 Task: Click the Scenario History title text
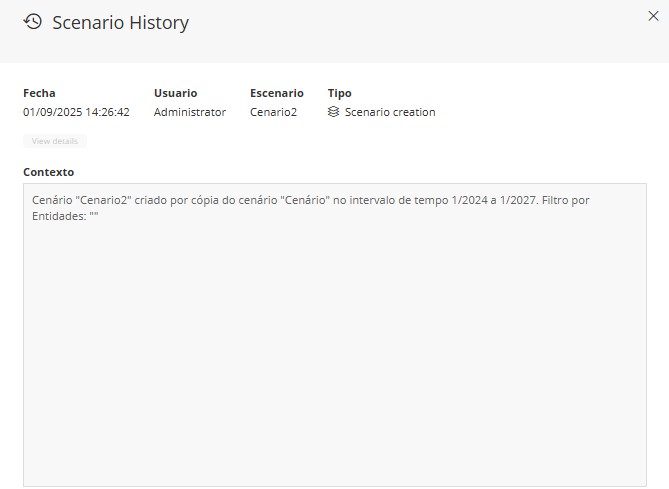[120, 22]
